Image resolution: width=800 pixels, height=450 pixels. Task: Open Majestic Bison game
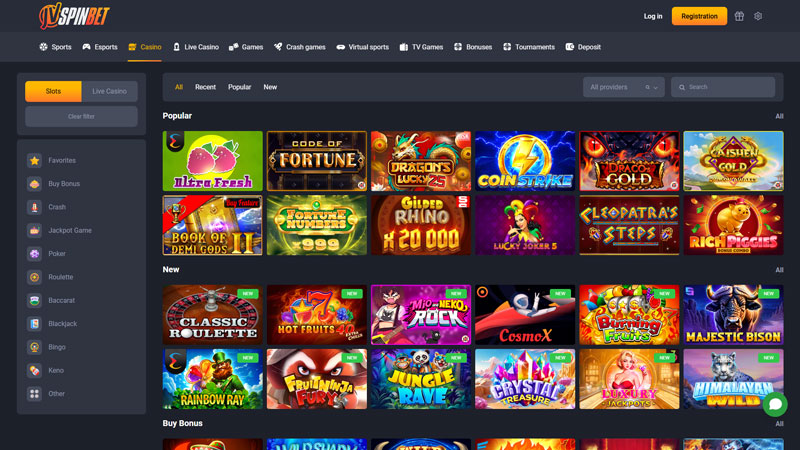(x=733, y=315)
